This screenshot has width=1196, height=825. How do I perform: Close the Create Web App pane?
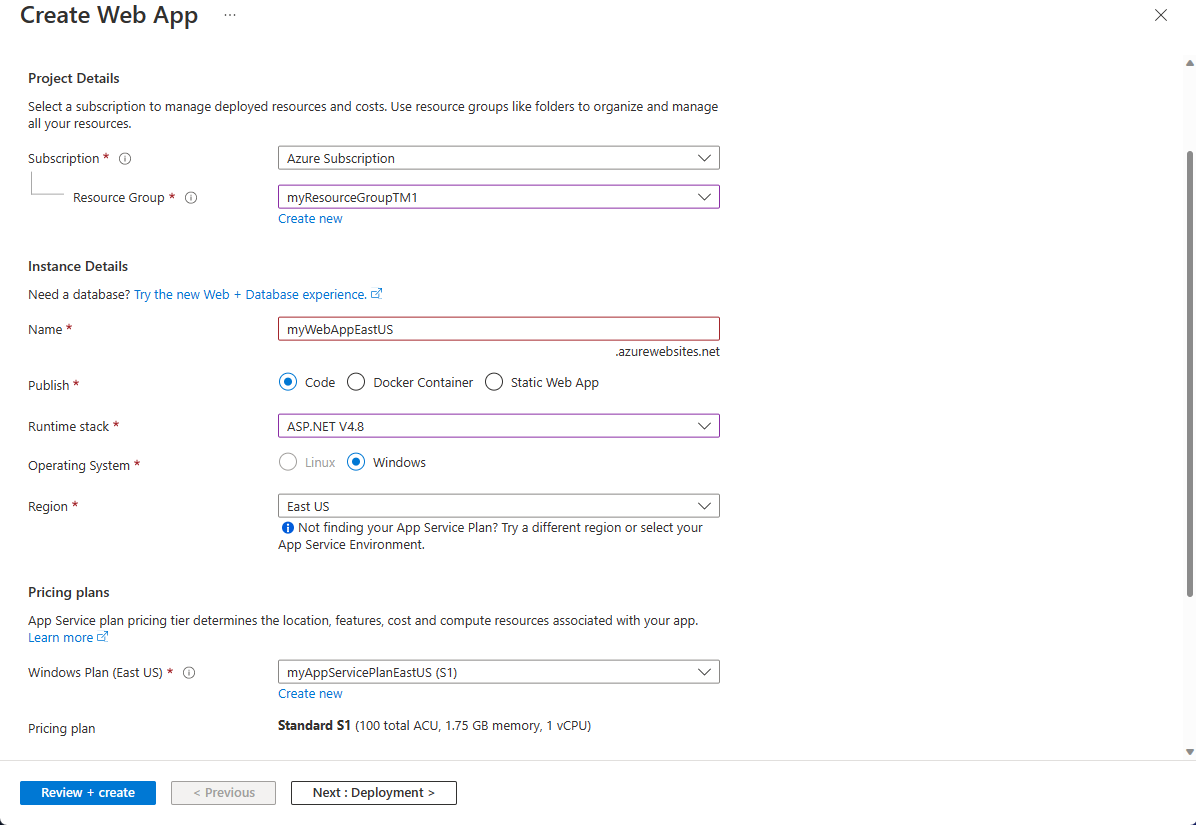coord(1160,15)
